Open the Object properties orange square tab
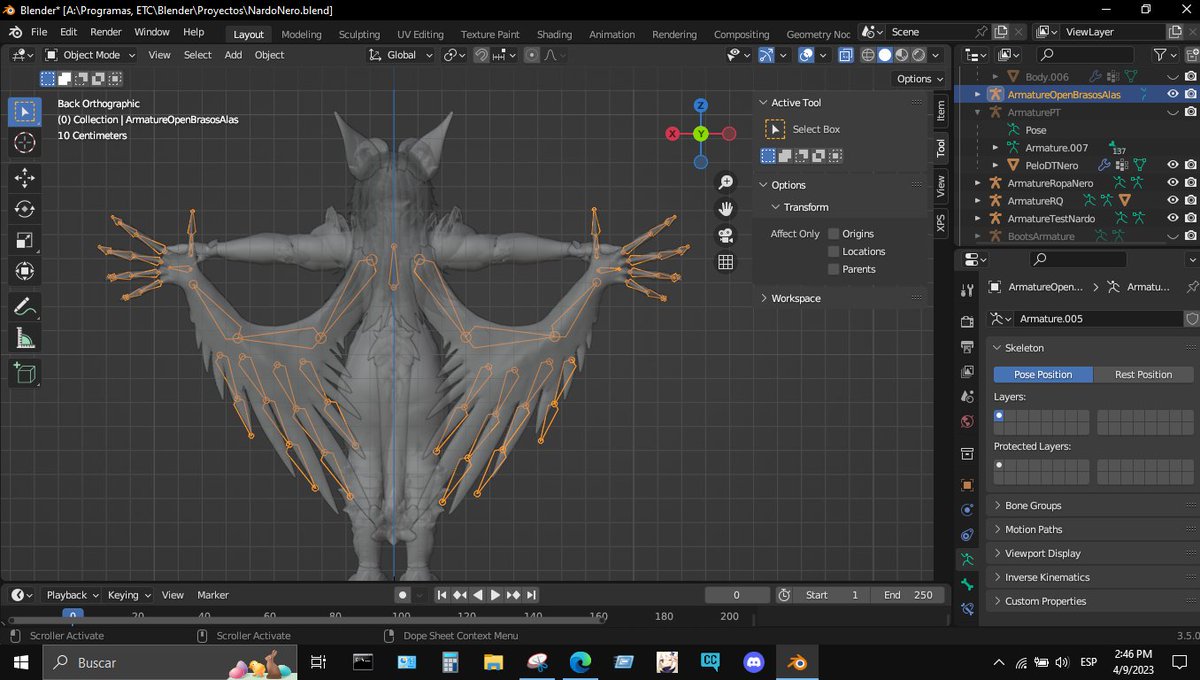 pyautogui.click(x=967, y=485)
